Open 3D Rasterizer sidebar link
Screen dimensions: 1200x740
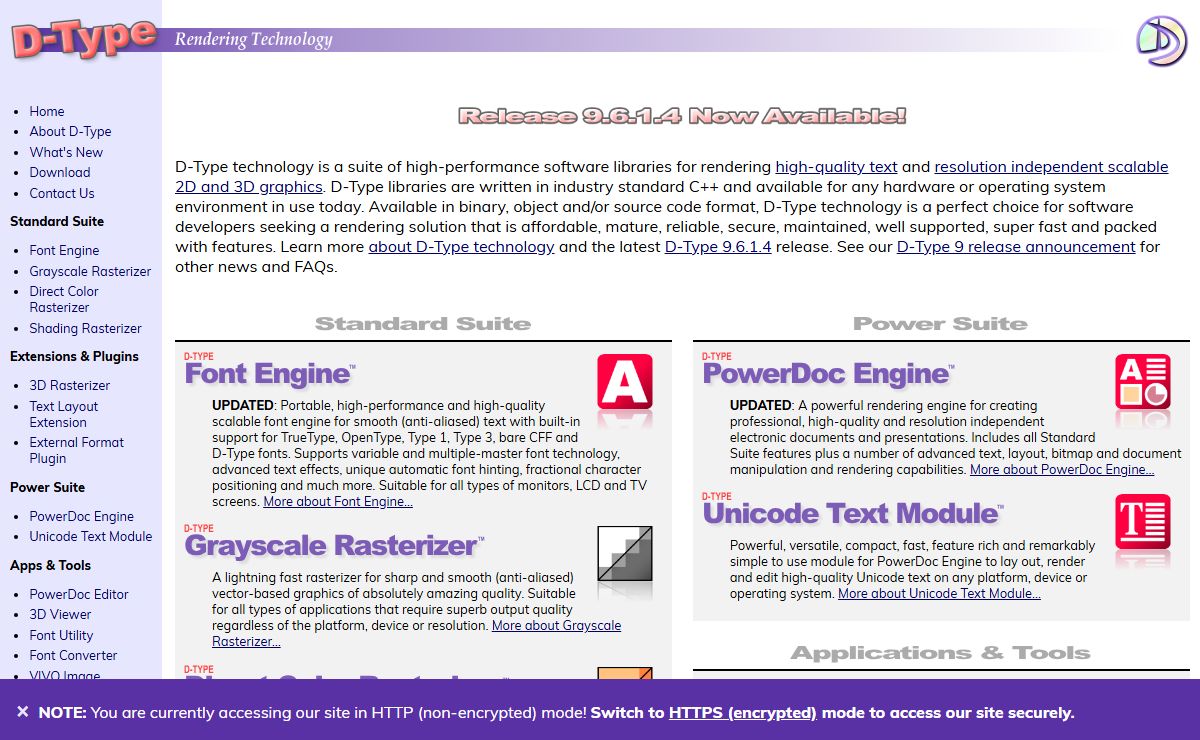click(70, 385)
